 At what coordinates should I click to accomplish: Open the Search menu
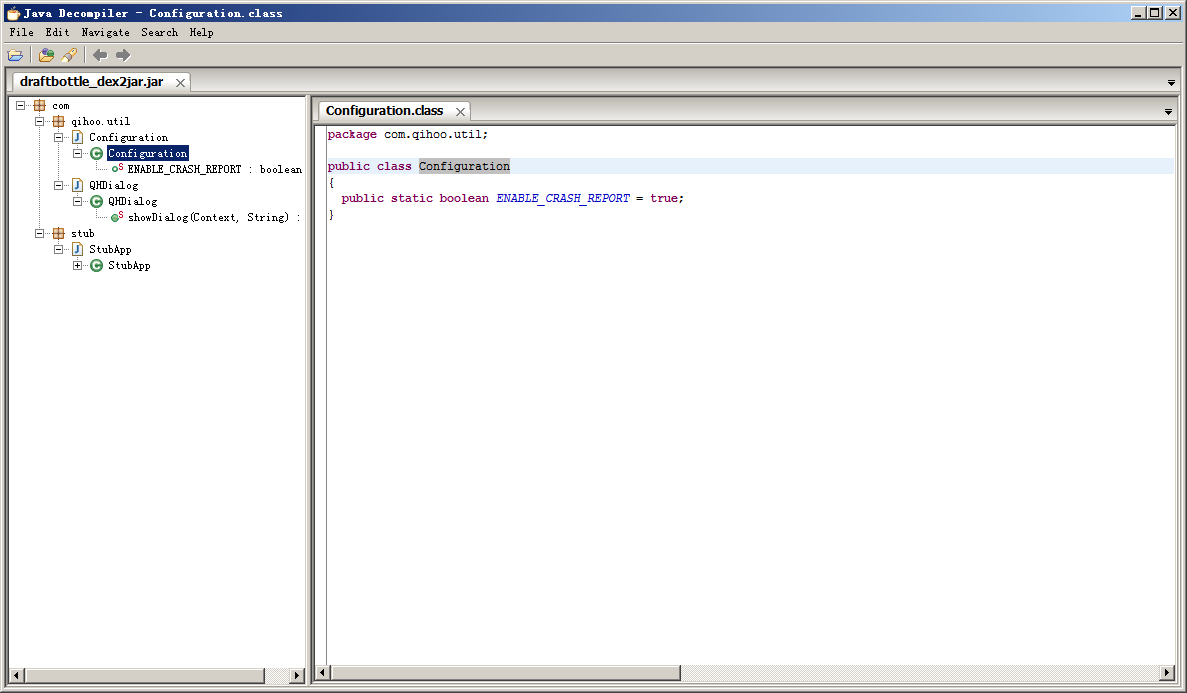(x=159, y=33)
